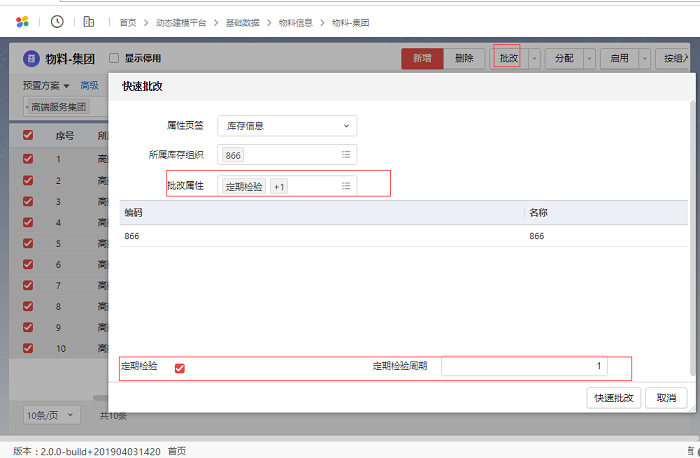Uncheck the checkbox for row 6
This screenshot has width=700, height=458.
click(28, 264)
